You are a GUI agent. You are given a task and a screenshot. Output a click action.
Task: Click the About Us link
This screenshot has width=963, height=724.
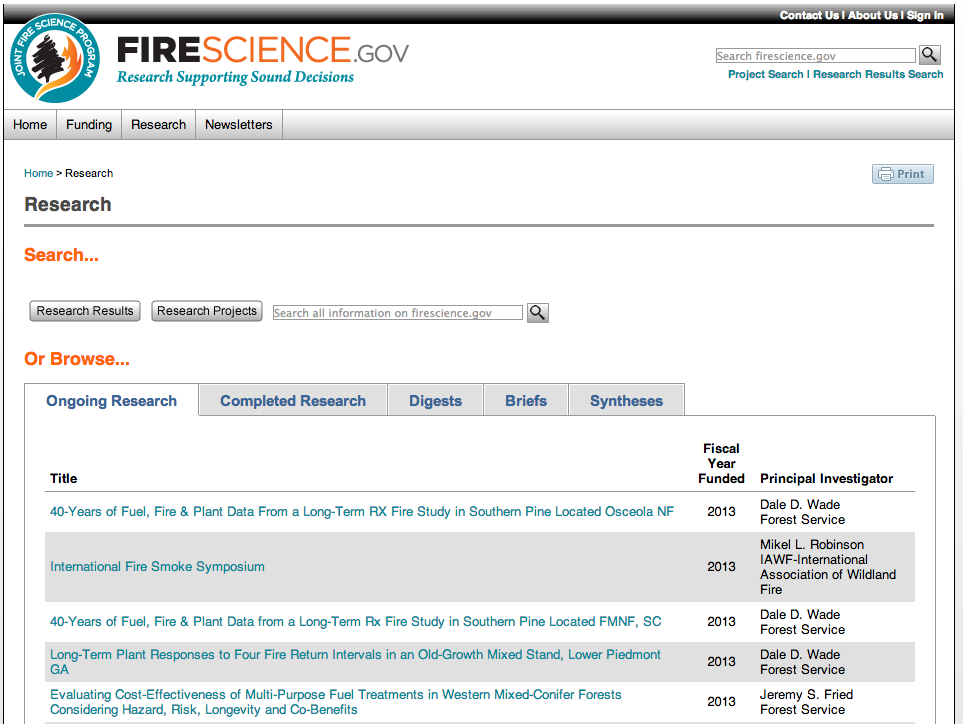873,15
